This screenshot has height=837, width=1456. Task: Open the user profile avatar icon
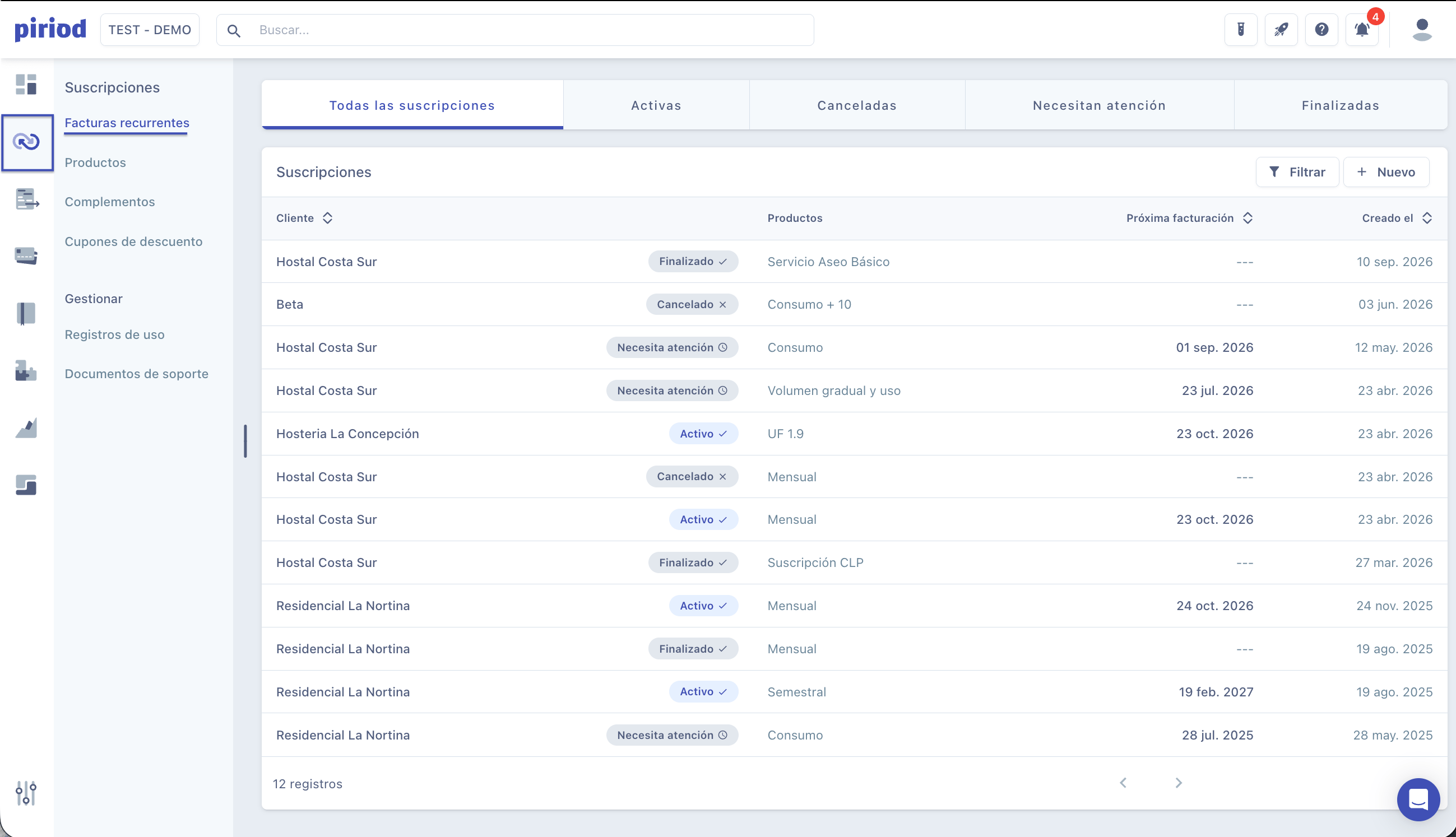click(x=1422, y=30)
